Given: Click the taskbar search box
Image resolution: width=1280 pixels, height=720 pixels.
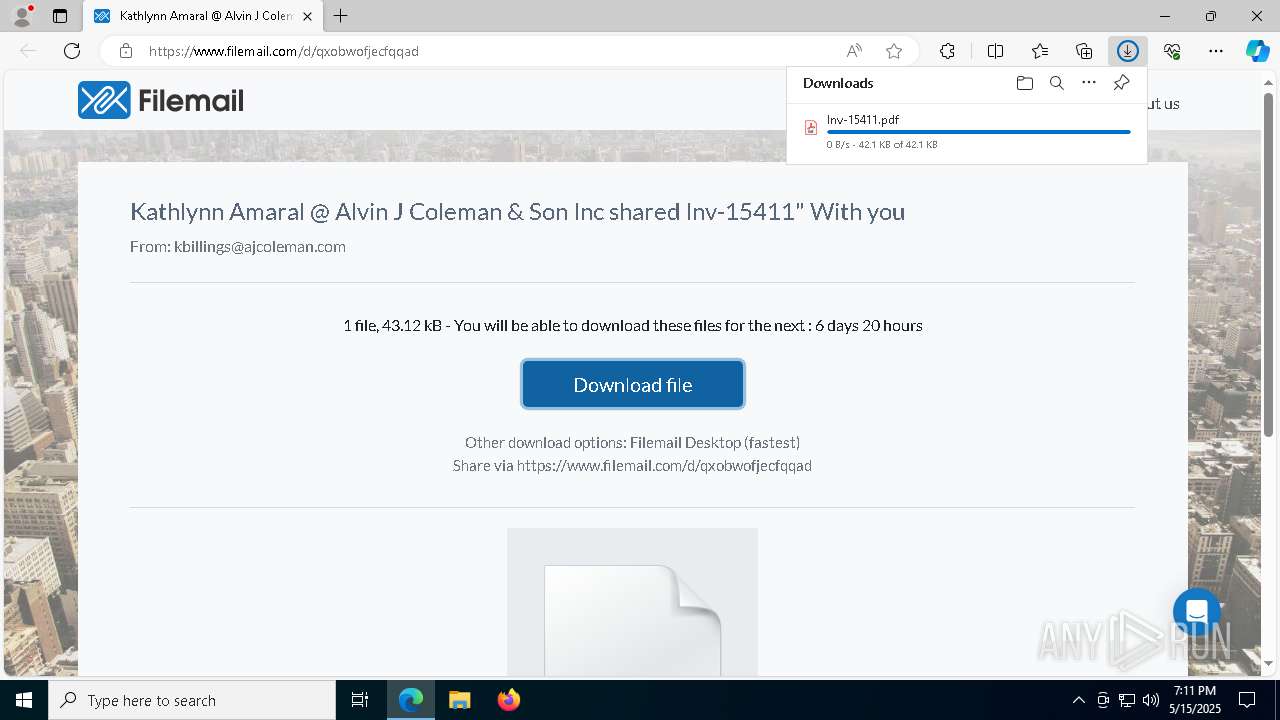Looking at the screenshot, I should click(x=192, y=700).
